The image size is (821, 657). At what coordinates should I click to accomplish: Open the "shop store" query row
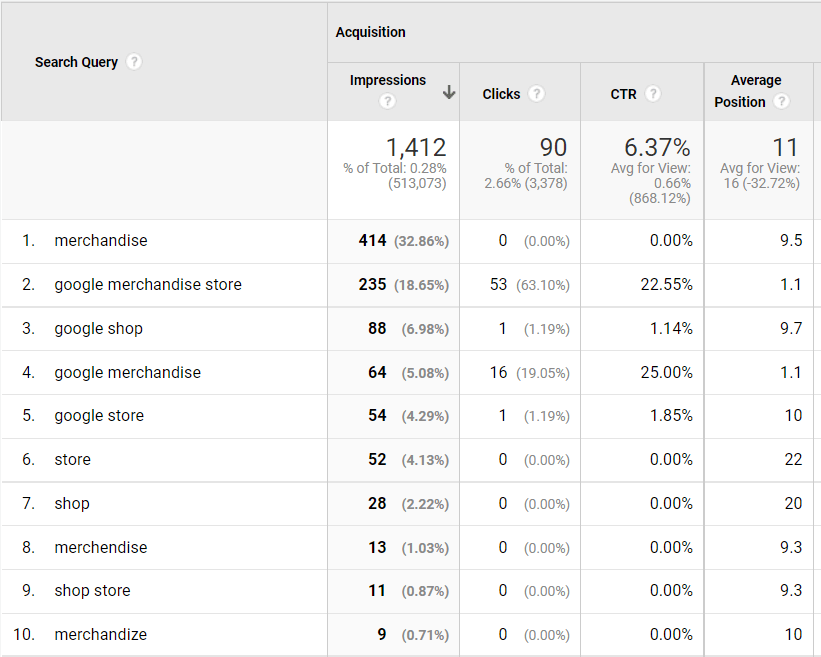(x=92, y=591)
